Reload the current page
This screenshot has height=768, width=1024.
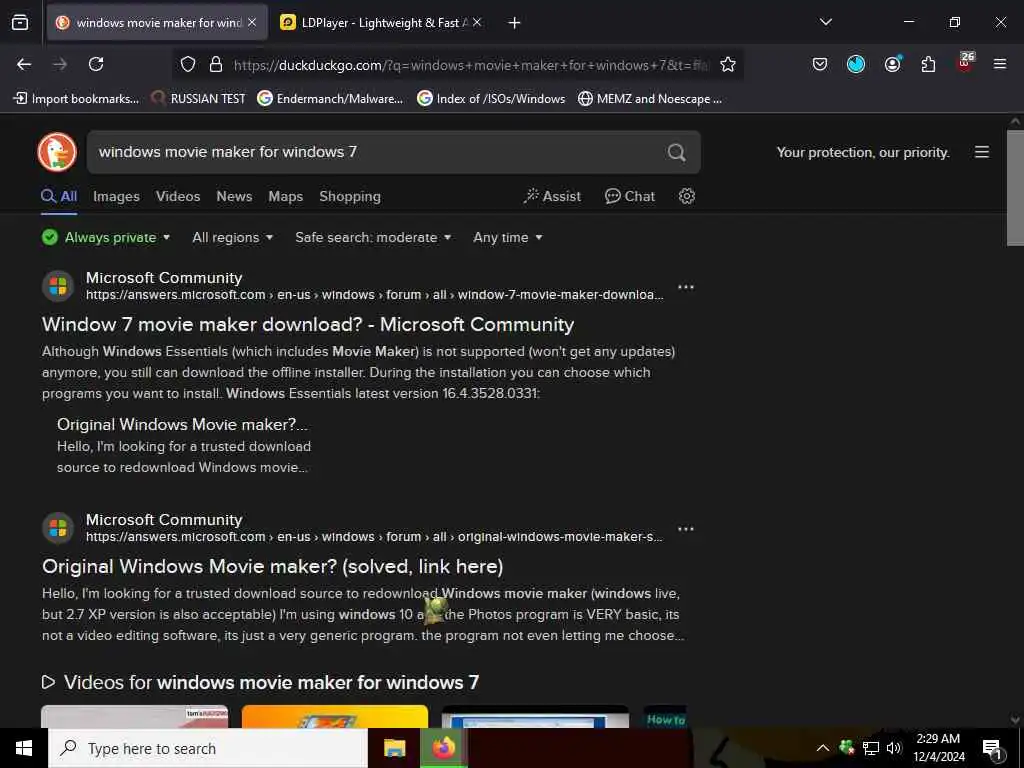point(96,64)
